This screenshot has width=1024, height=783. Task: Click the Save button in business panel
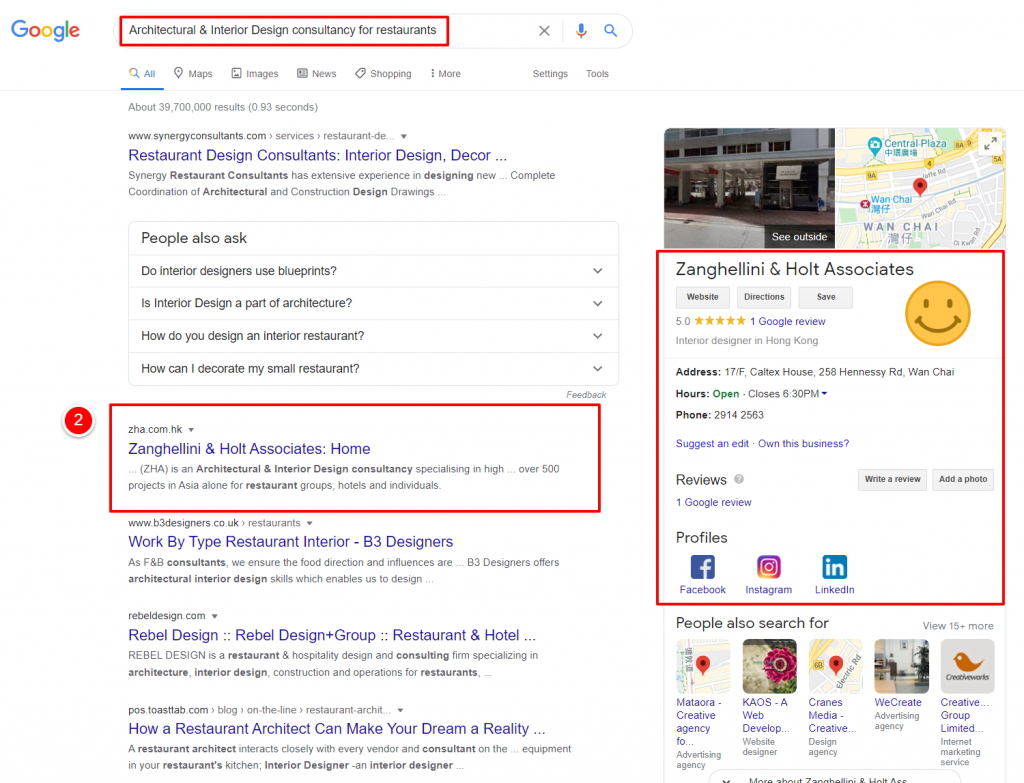[x=826, y=297]
